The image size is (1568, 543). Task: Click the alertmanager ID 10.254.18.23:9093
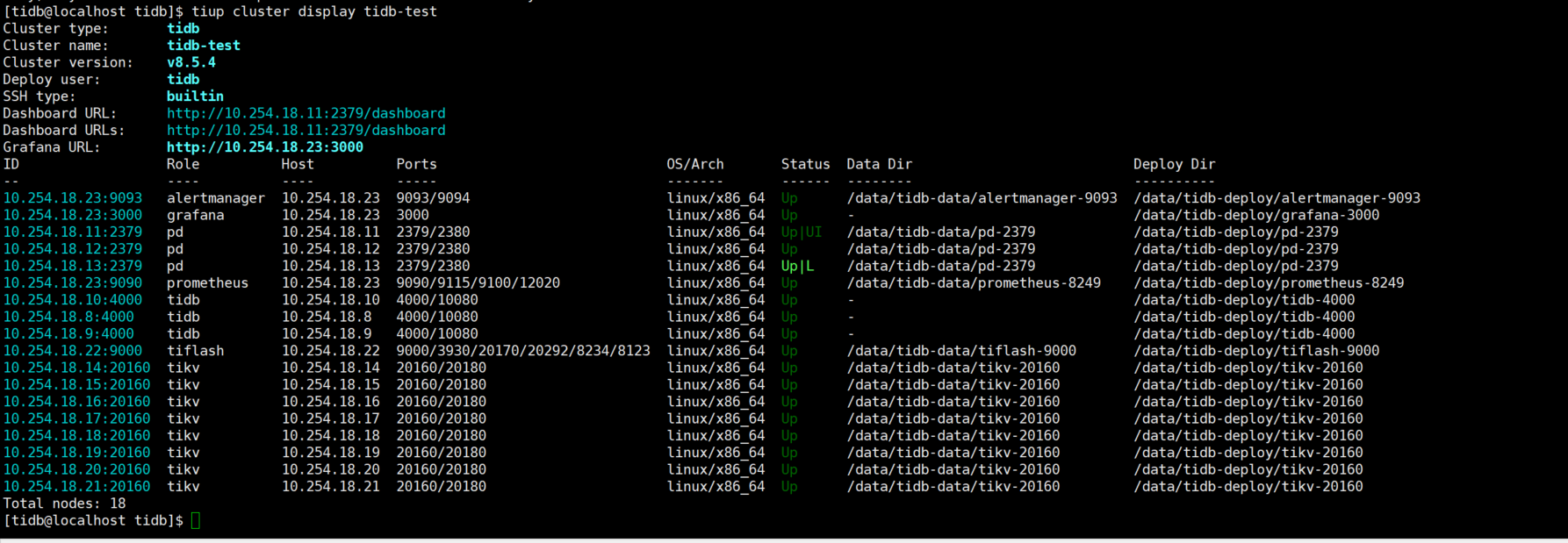[72, 198]
